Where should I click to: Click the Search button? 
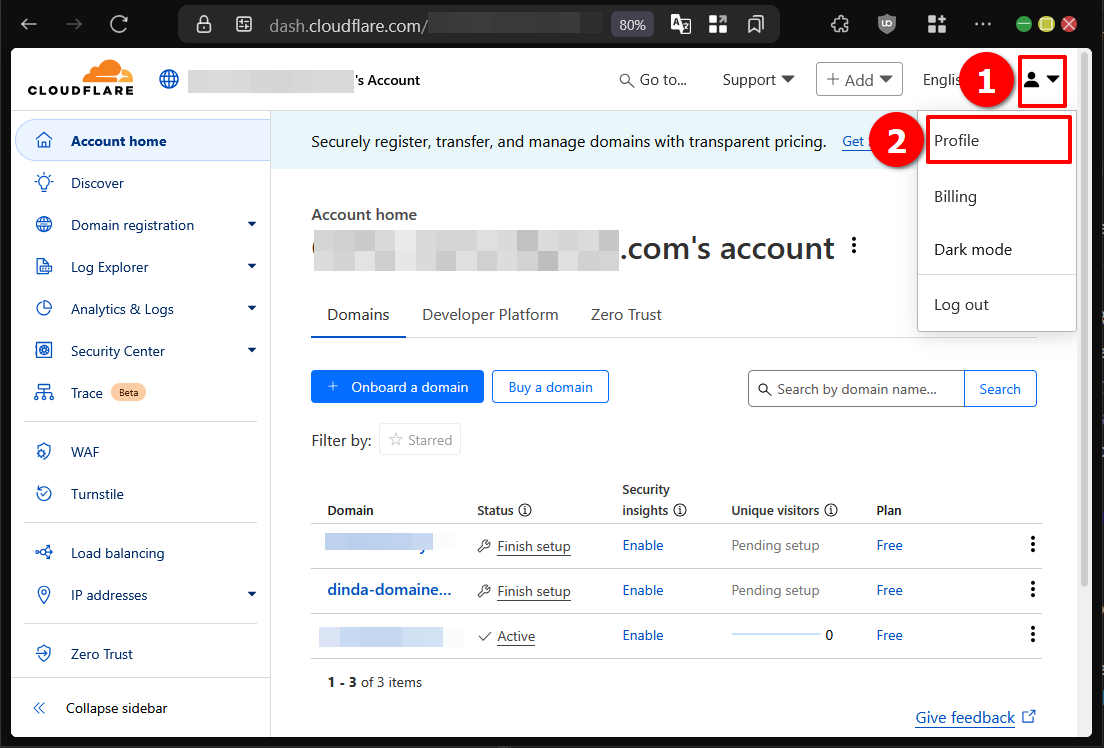coord(1000,389)
